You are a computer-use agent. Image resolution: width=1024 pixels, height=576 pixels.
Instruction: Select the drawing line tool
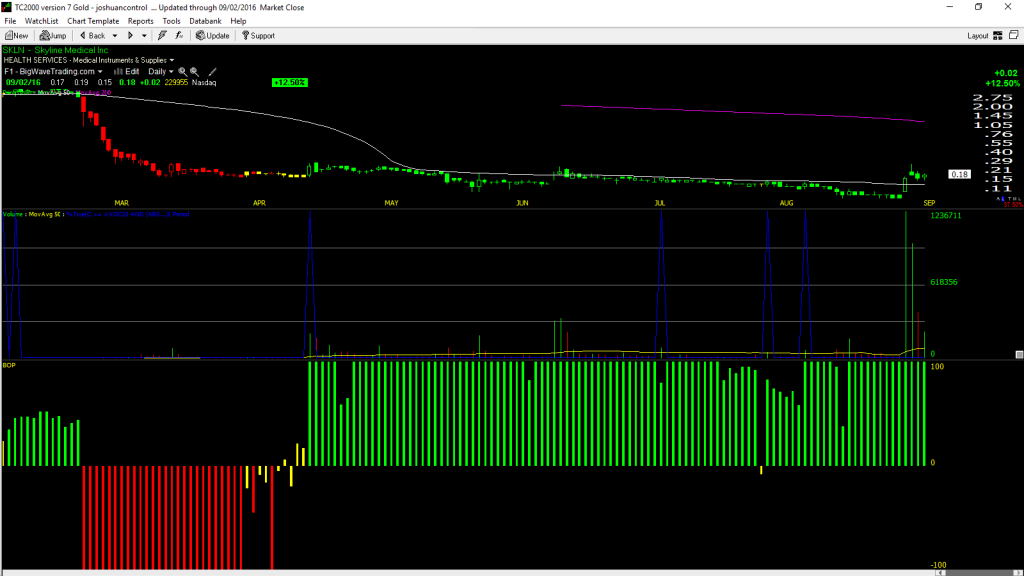pos(212,72)
